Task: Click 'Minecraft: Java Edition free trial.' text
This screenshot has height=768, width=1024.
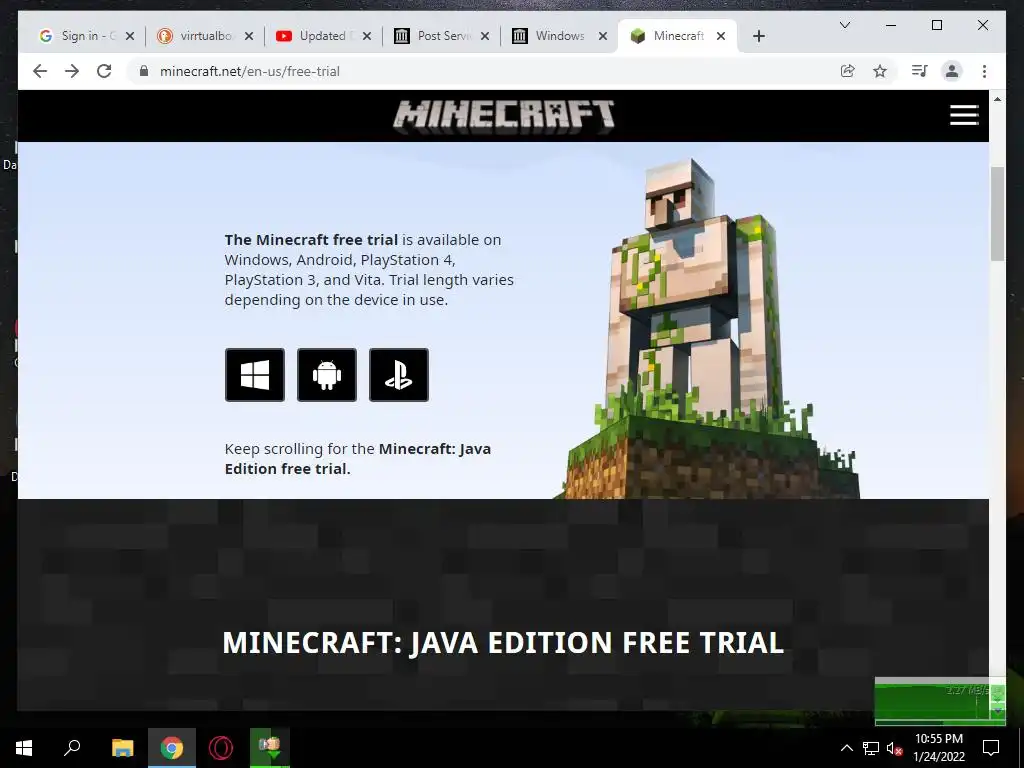Action: point(358,458)
